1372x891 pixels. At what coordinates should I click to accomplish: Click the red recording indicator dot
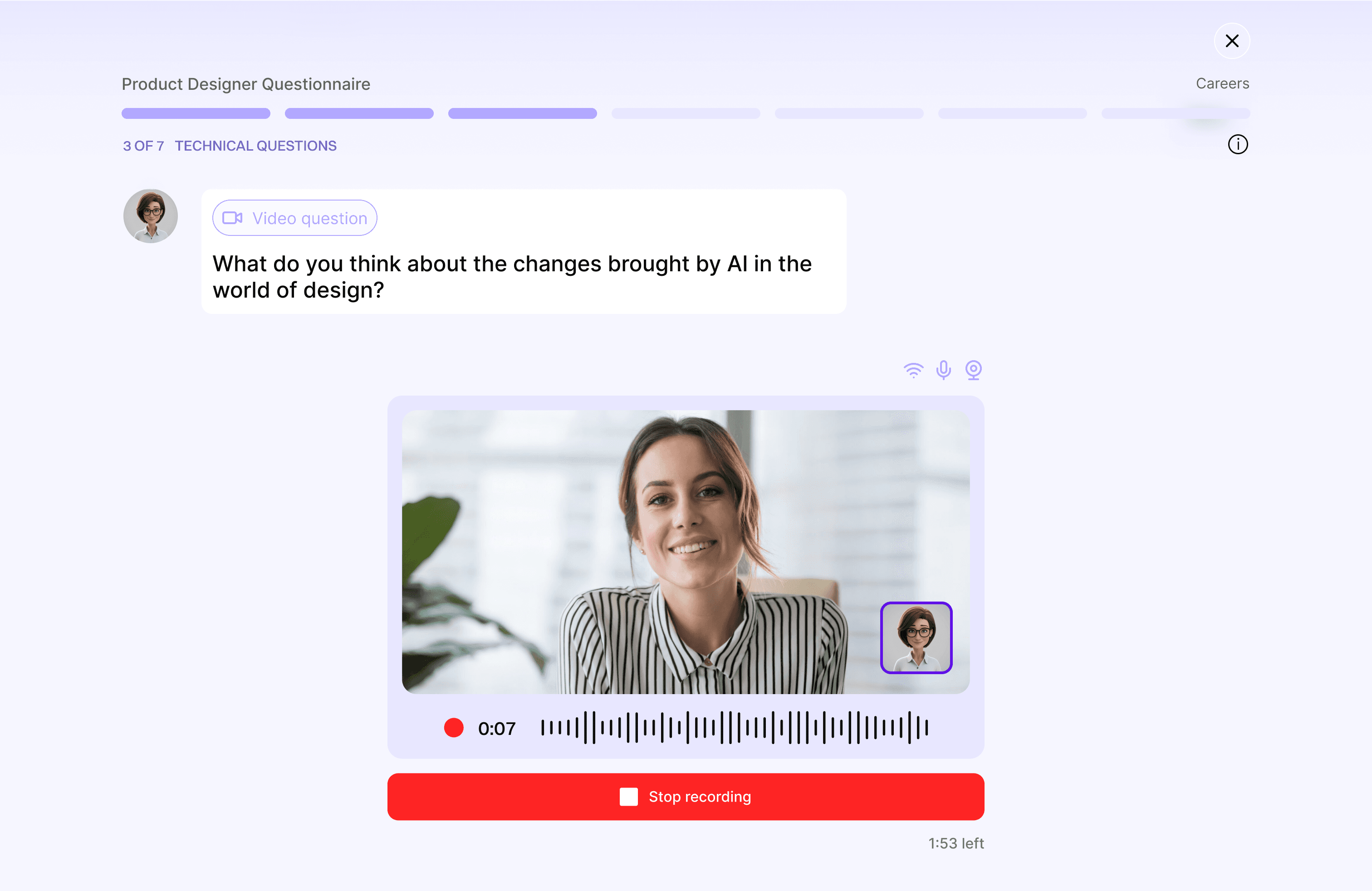(454, 727)
